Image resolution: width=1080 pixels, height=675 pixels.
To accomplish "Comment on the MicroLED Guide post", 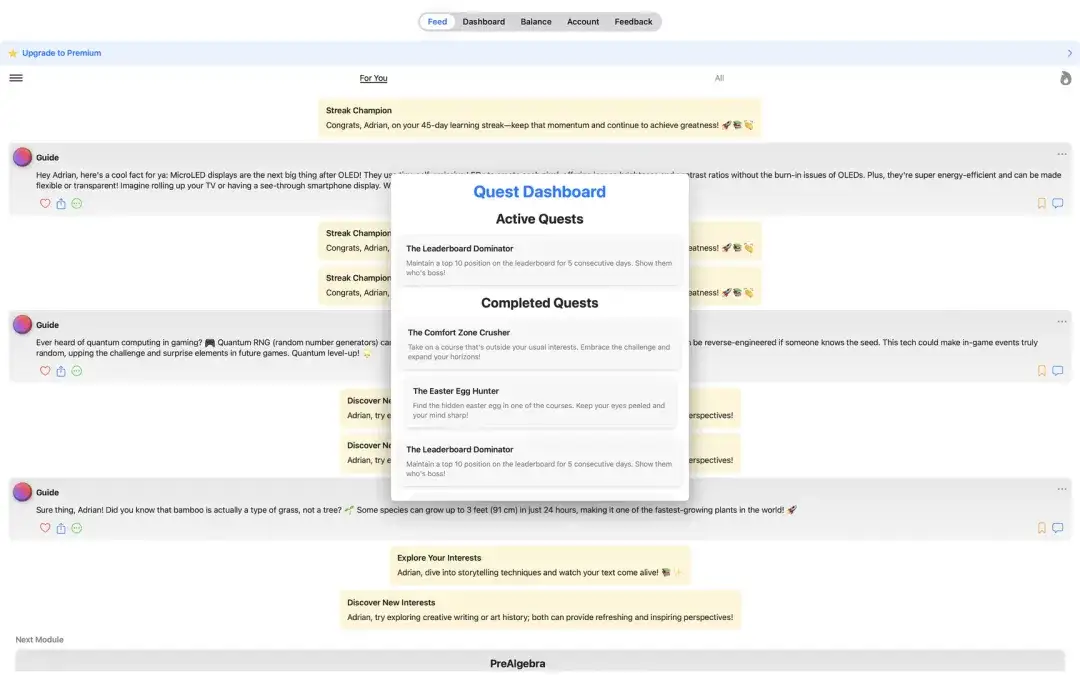I will 1057,203.
